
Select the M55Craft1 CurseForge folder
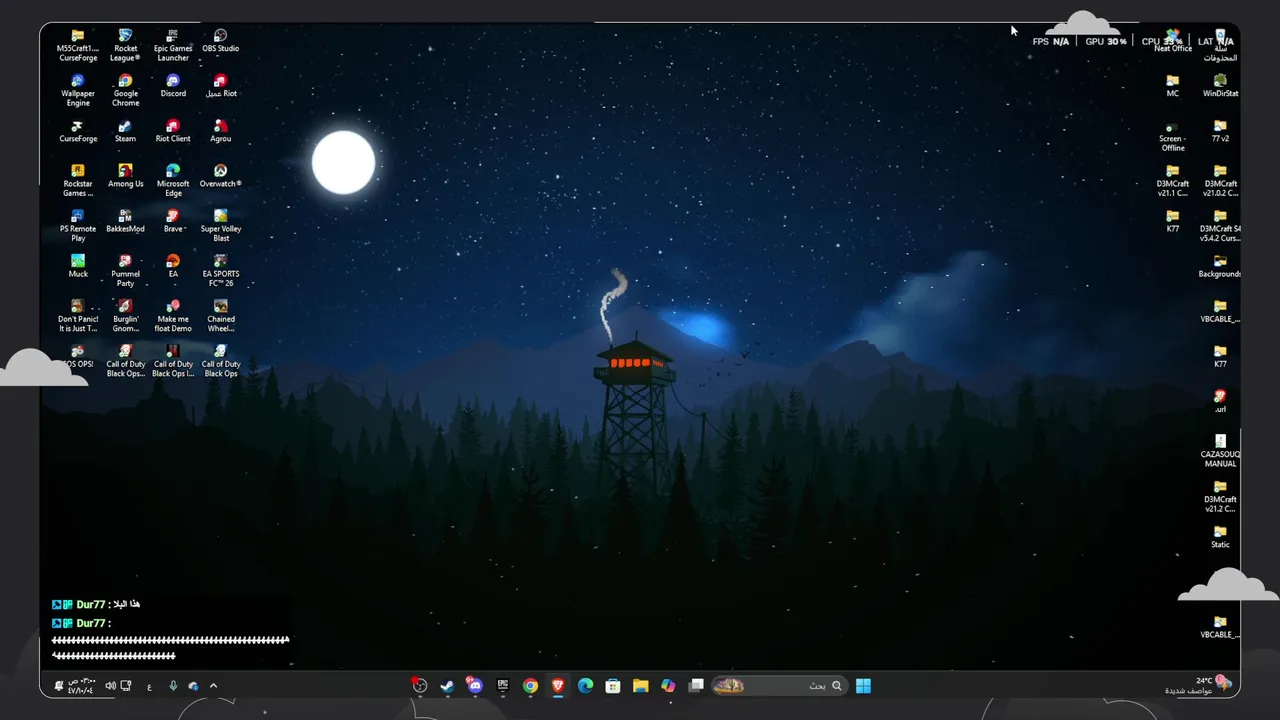pyautogui.click(x=78, y=45)
